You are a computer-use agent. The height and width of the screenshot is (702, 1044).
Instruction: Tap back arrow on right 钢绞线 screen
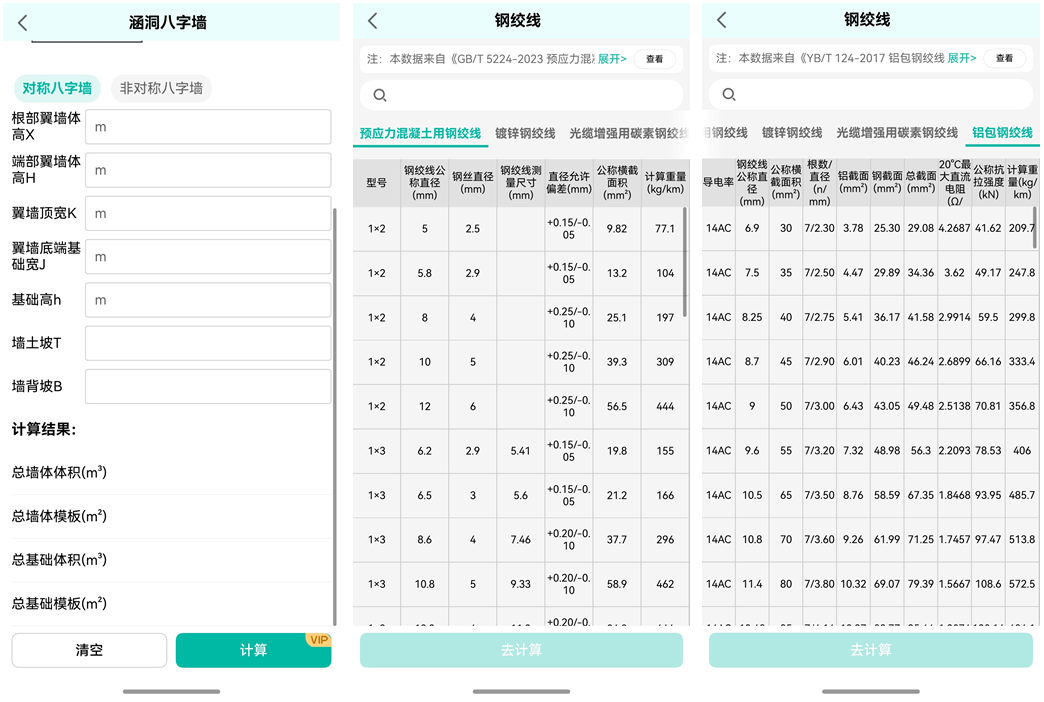(x=721, y=21)
